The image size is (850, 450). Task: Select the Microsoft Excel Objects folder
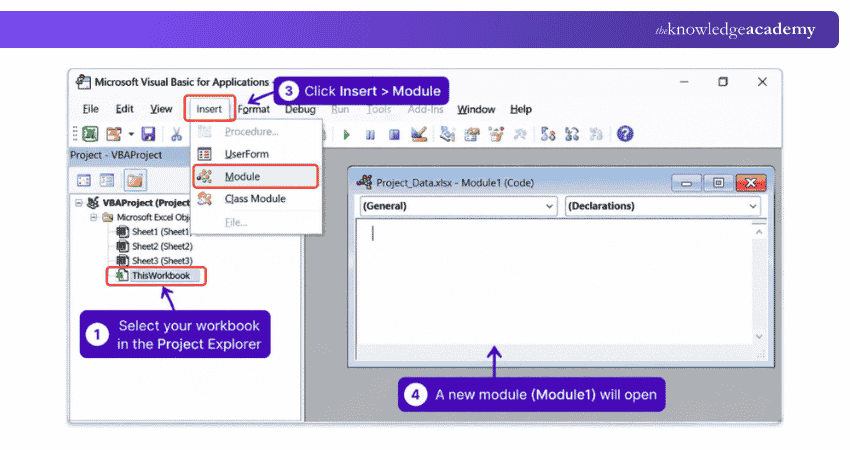tap(153, 217)
